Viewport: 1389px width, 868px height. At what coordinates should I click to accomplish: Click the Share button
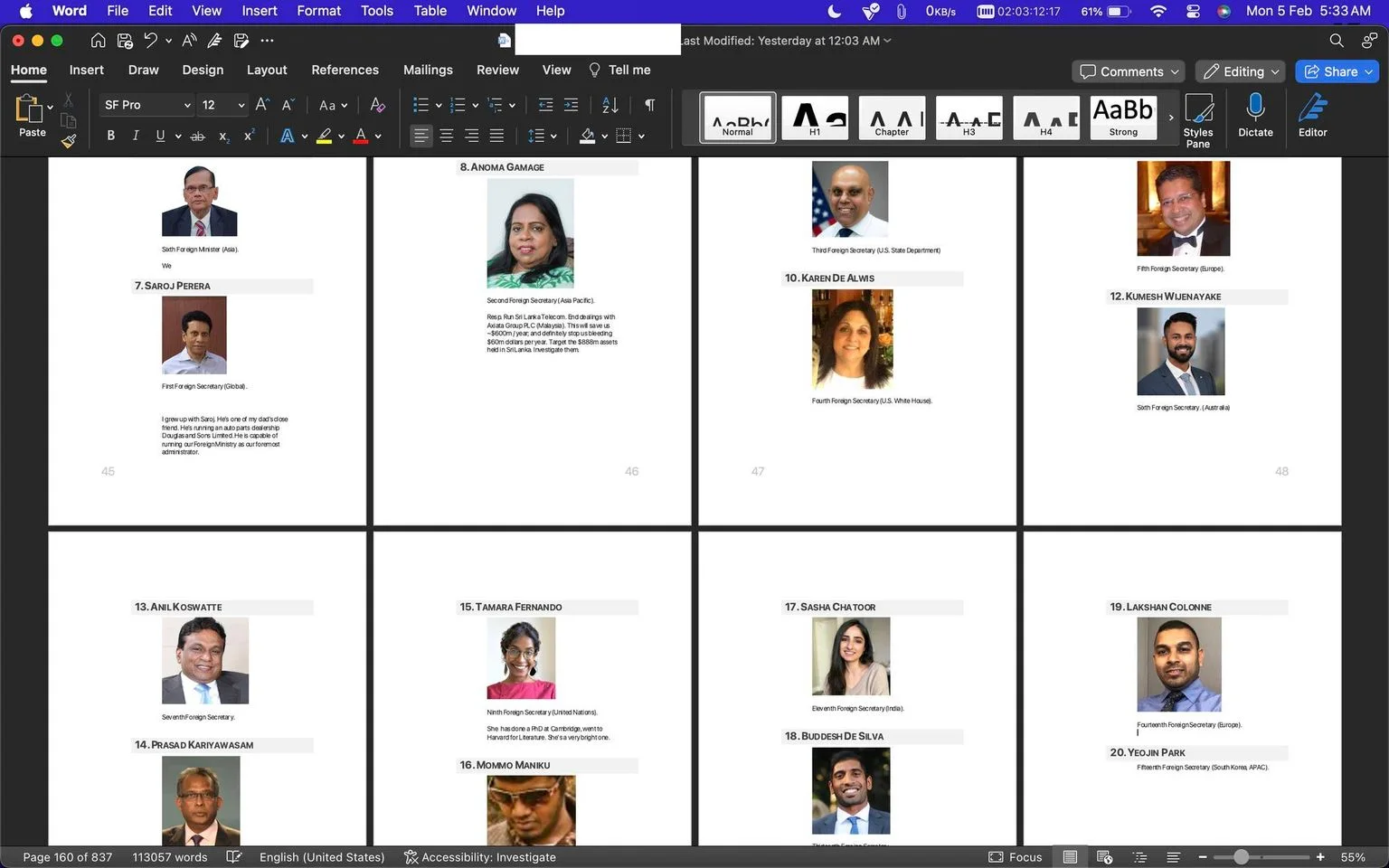(1337, 71)
